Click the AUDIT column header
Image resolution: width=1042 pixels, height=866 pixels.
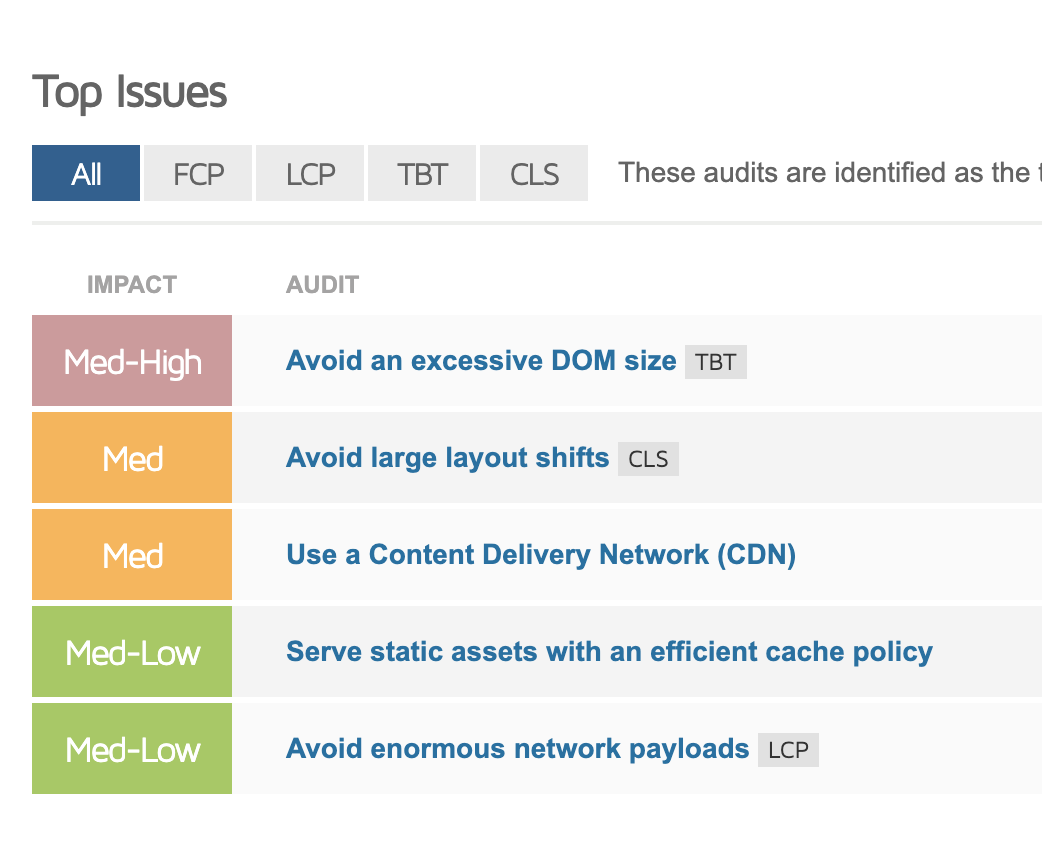[322, 285]
